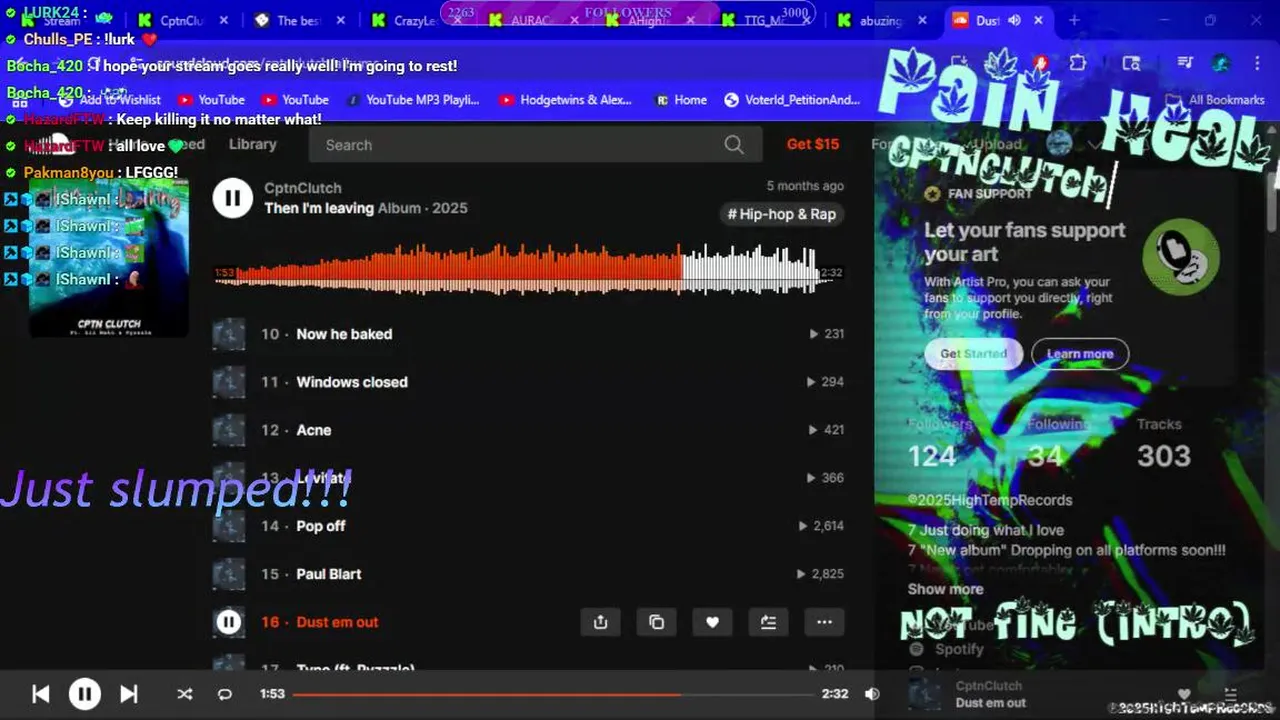This screenshot has height=720, width=1280.
Task: Like the Dust em out track
Action: pos(712,622)
